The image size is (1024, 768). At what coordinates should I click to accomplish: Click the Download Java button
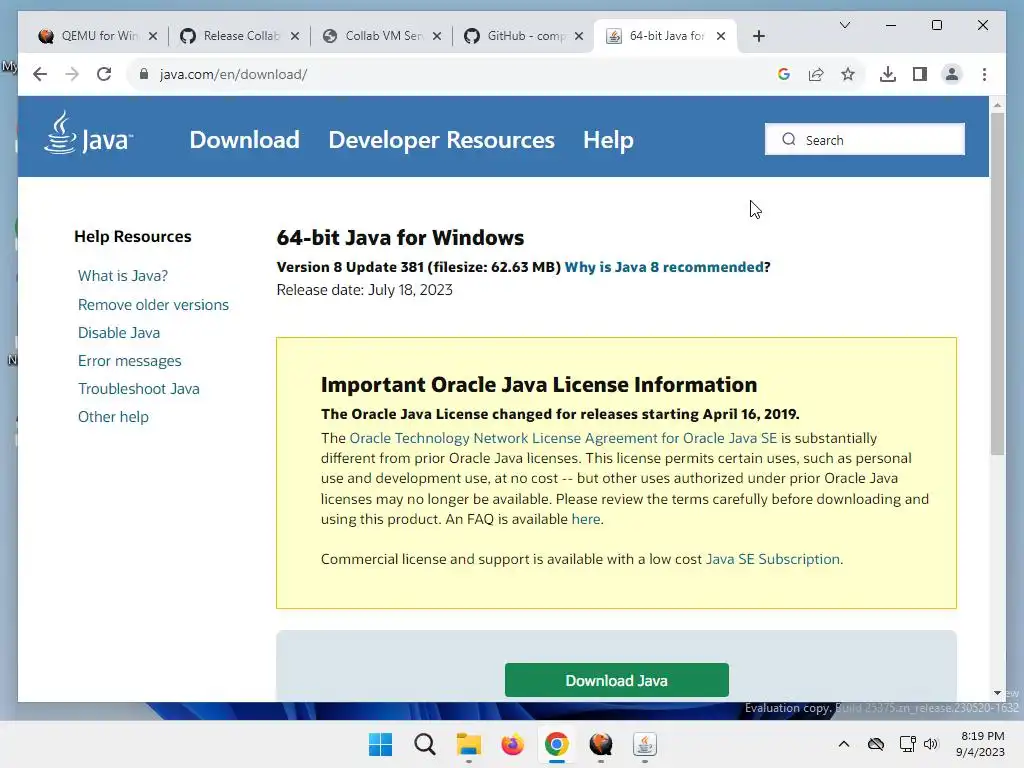[x=616, y=680]
